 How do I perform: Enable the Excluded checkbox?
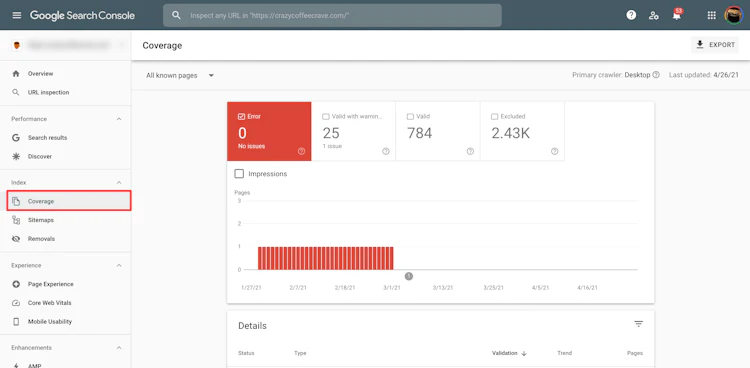pos(495,116)
